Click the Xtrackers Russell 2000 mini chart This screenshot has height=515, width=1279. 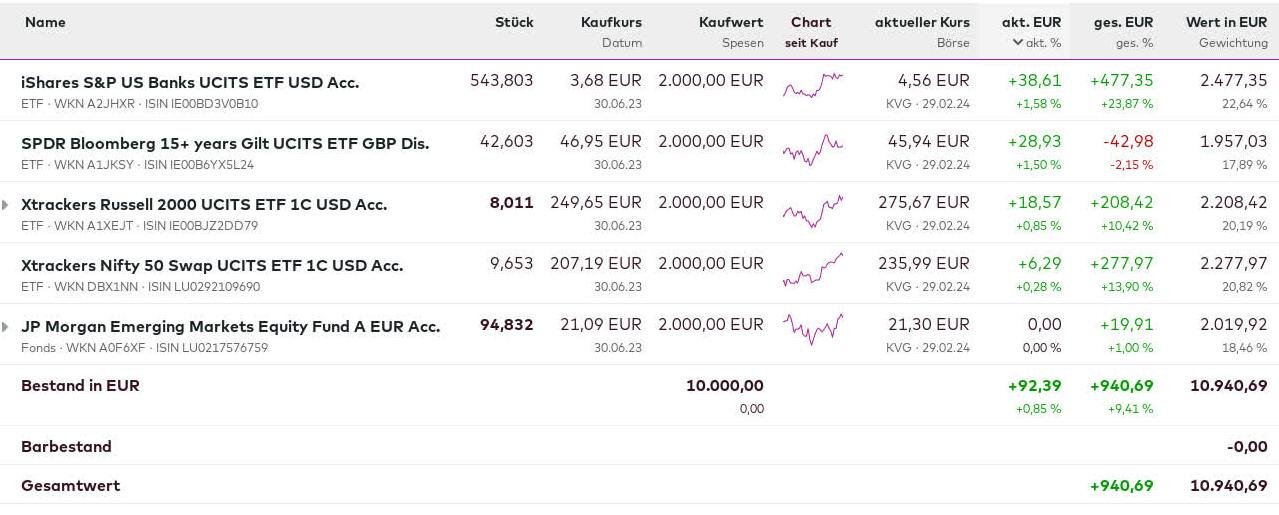click(812, 211)
